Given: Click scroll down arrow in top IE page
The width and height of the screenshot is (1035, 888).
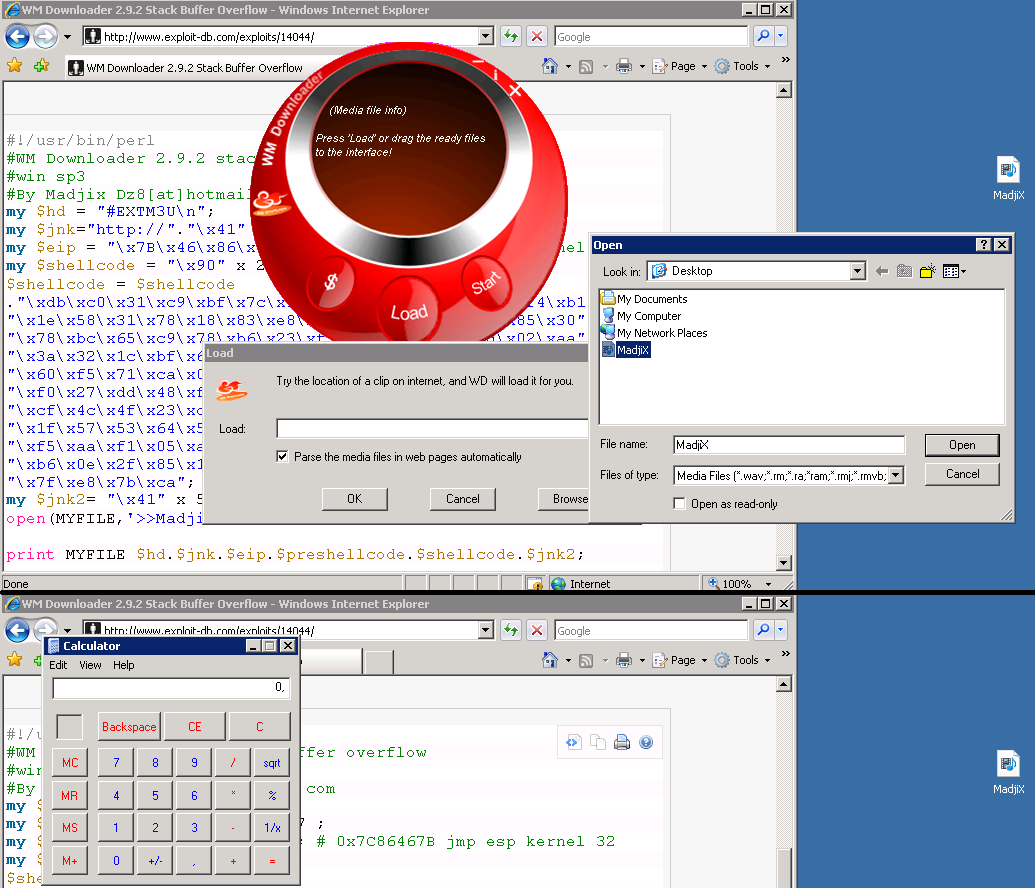Looking at the screenshot, I should [784, 563].
